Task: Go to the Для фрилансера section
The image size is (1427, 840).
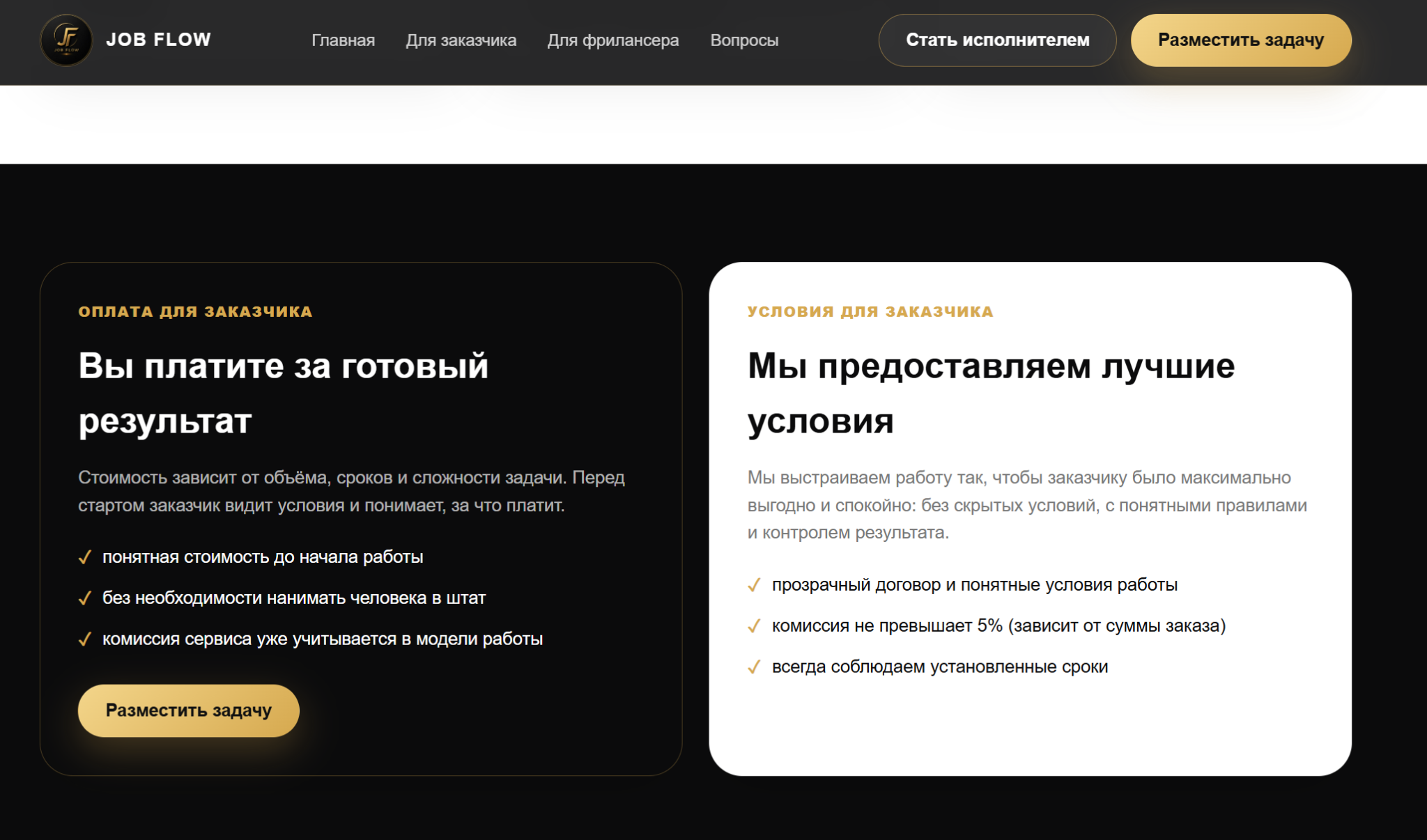Action: [x=613, y=40]
